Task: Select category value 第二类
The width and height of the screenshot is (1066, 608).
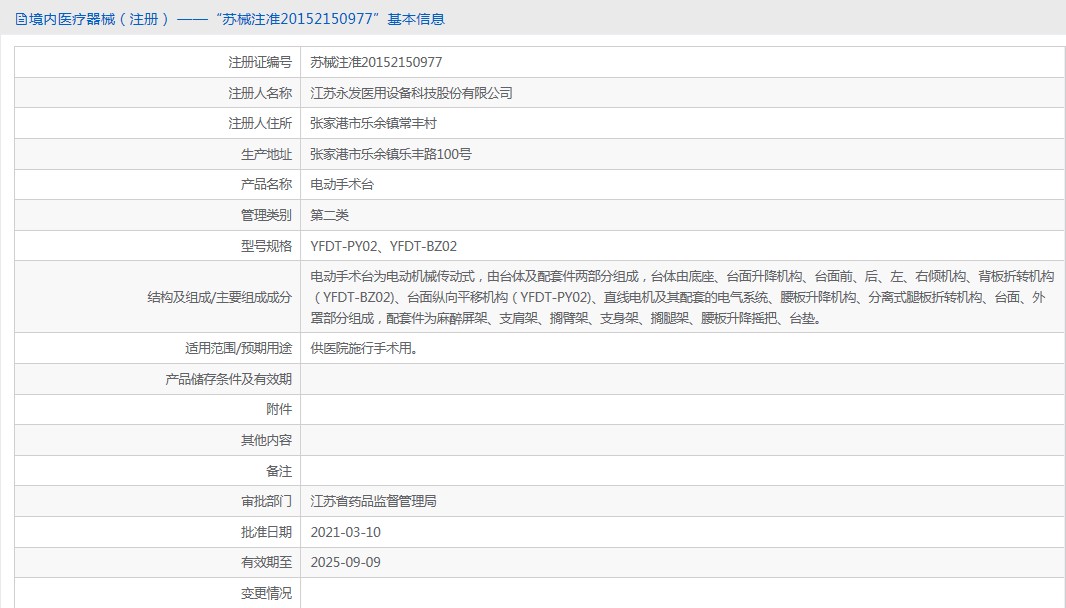Action: (330, 215)
